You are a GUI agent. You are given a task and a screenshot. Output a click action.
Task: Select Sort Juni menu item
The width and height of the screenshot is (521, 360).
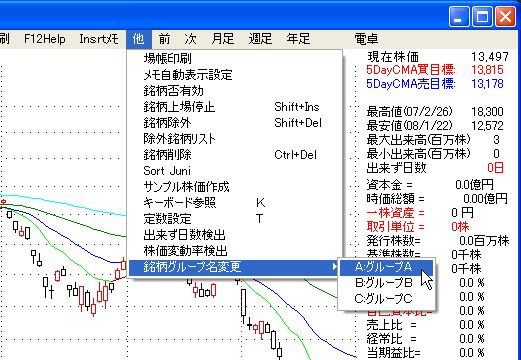click(x=235, y=171)
